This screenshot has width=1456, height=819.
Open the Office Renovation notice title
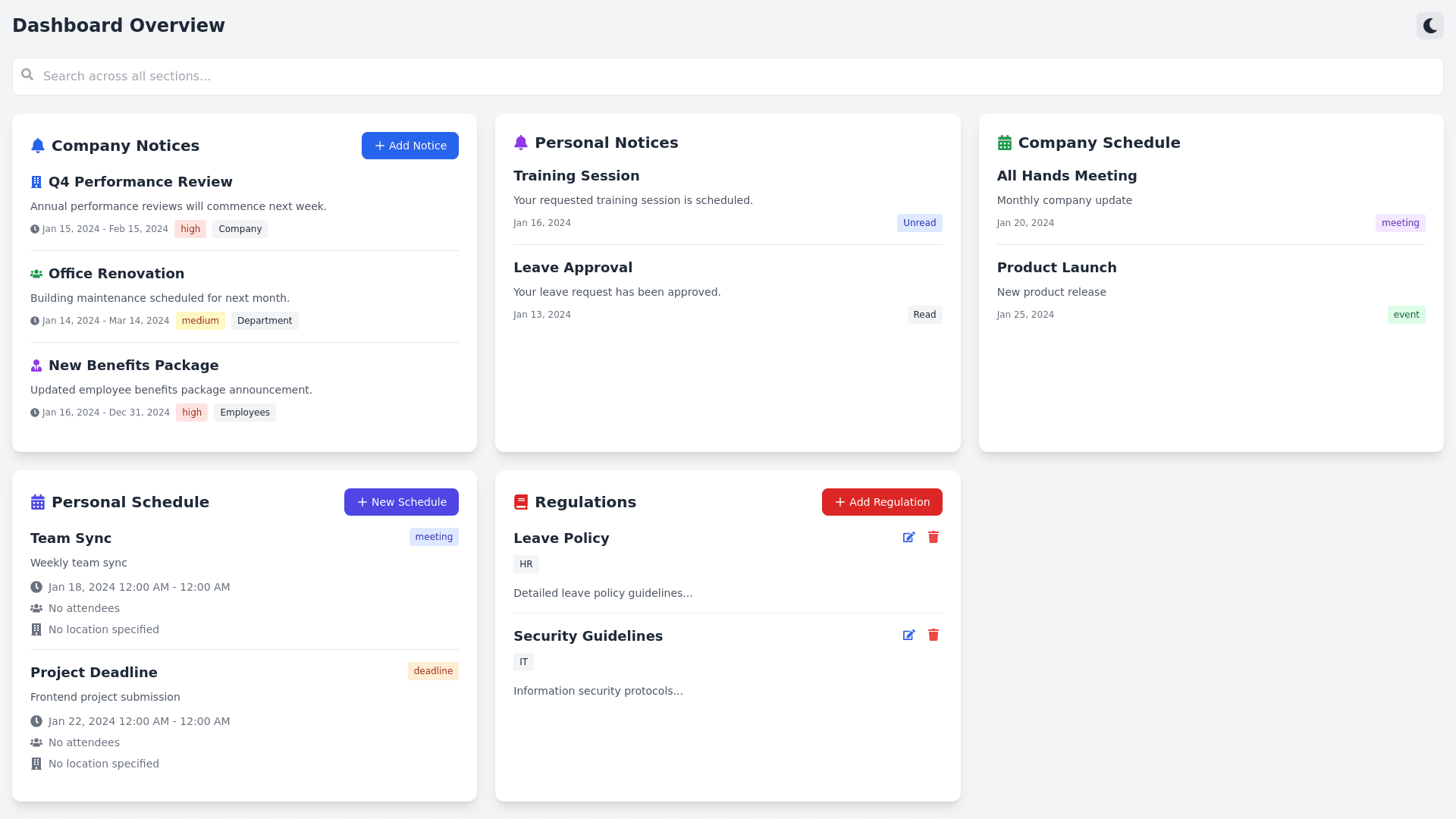coord(116,274)
